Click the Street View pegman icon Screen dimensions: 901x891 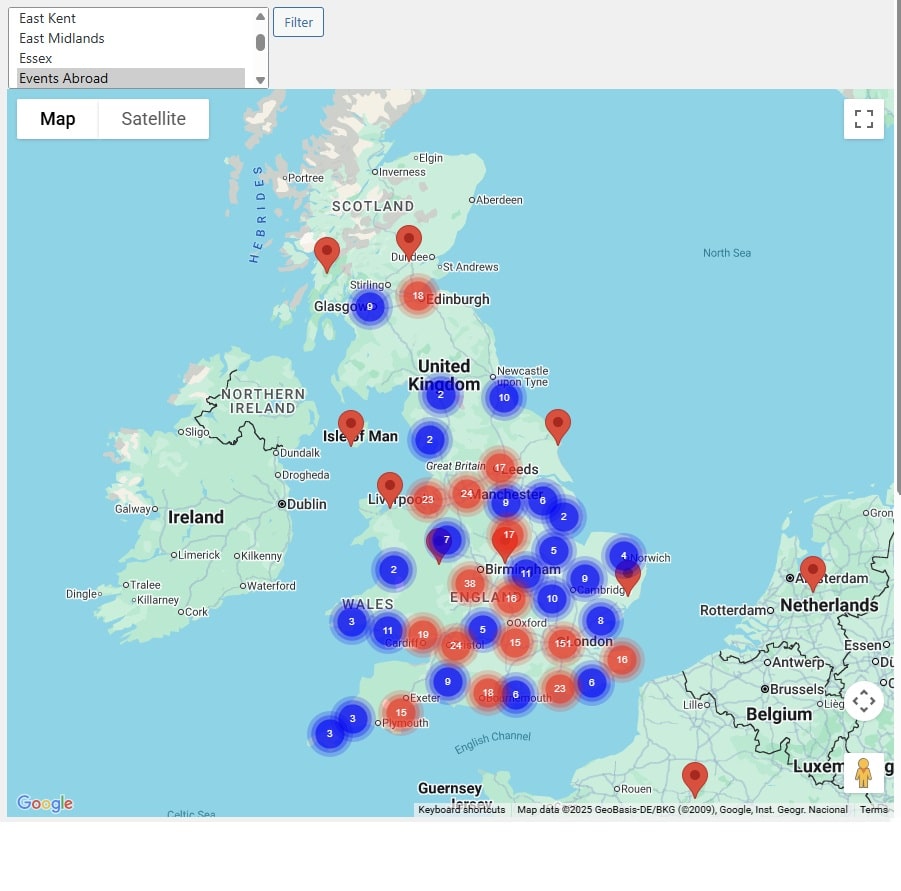[864, 773]
